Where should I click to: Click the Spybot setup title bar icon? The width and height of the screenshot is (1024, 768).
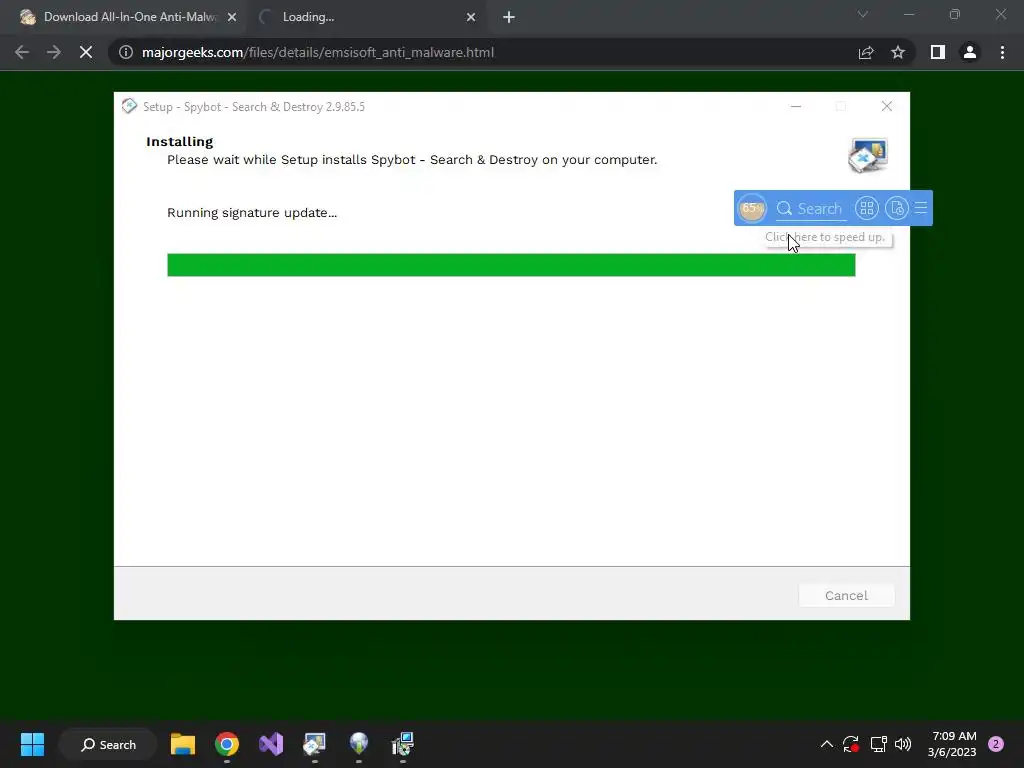point(129,106)
